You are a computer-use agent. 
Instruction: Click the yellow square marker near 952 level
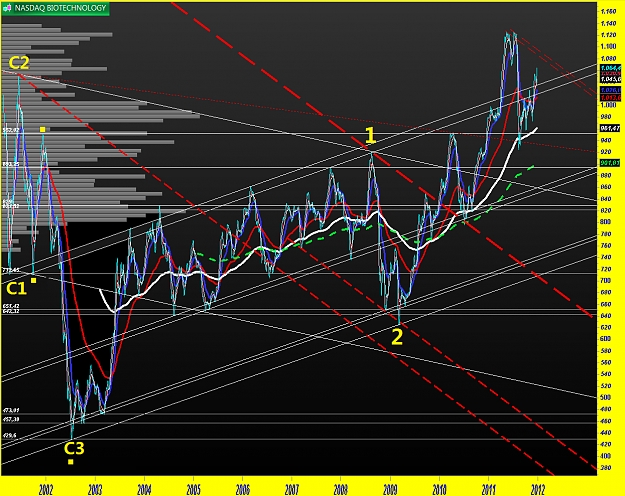[x=42, y=129]
